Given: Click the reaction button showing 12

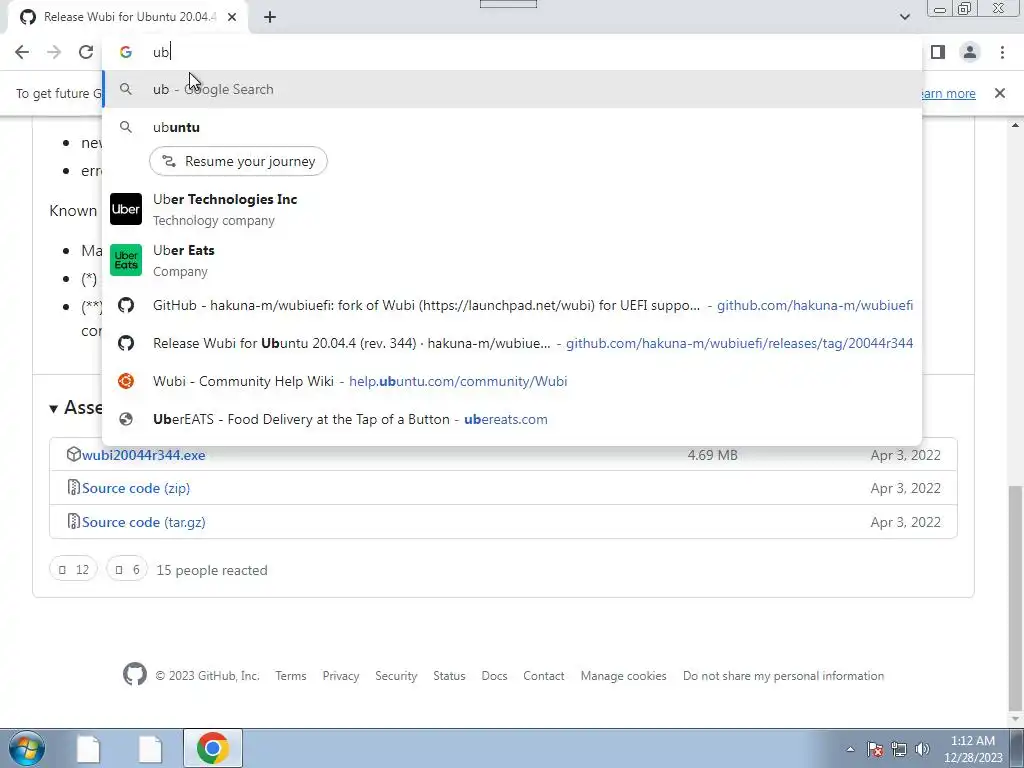Looking at the screenshot, I should click(73, 570).
